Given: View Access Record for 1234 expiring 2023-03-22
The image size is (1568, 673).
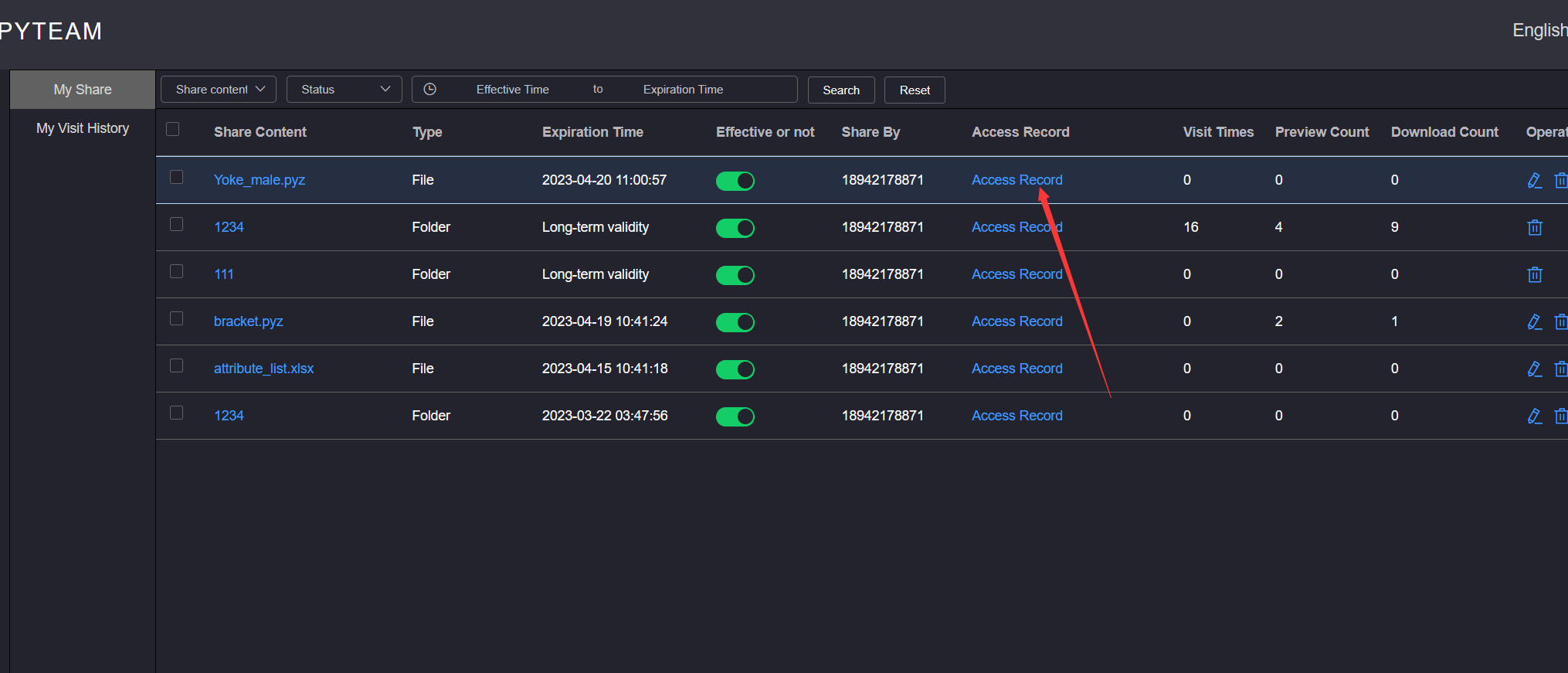Looking at the screenshot, I should pyautogui.click(x=1017, y=416).
